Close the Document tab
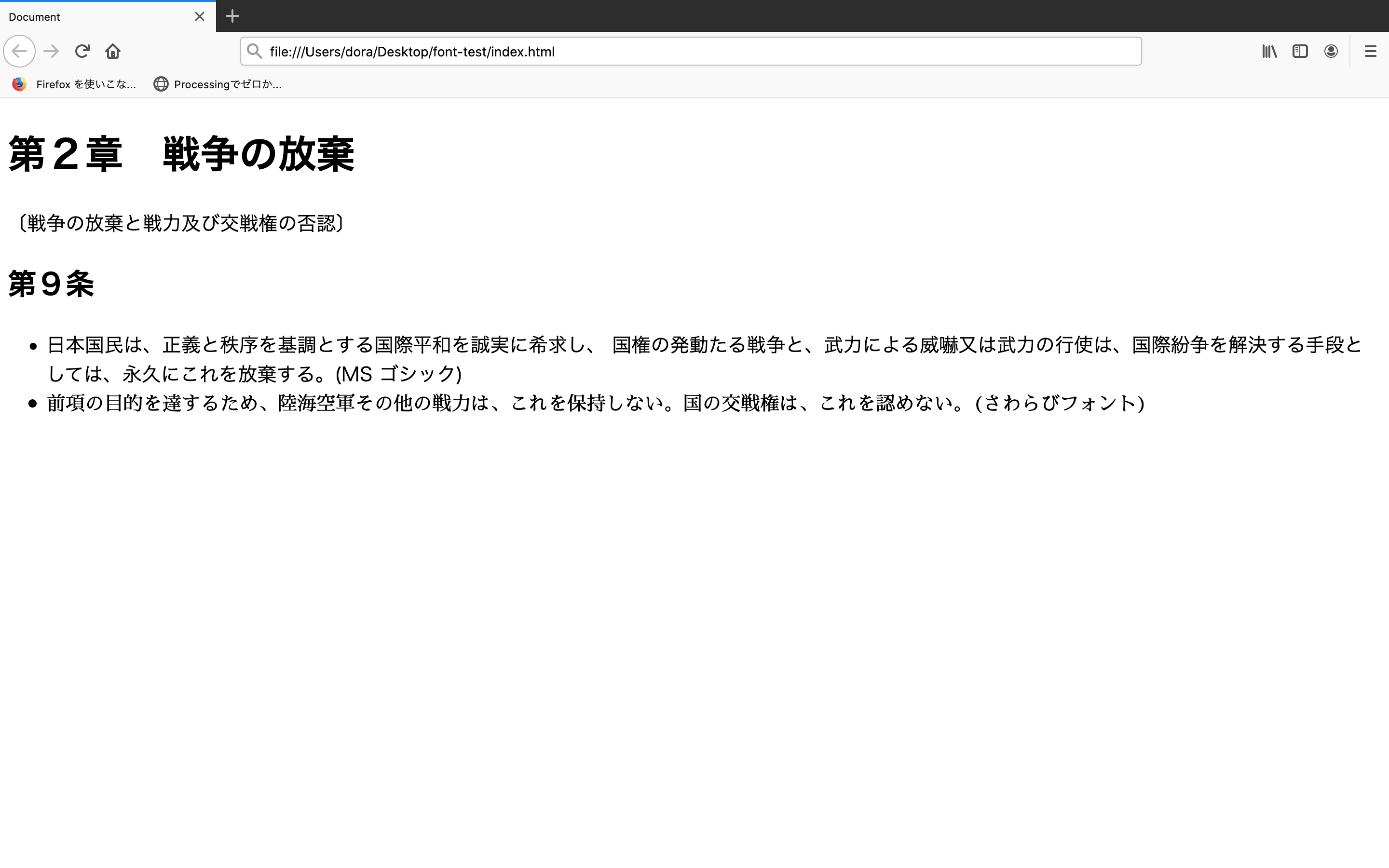Image resolution: width=1389 pixels, height=868 pixels. [199, 17]
